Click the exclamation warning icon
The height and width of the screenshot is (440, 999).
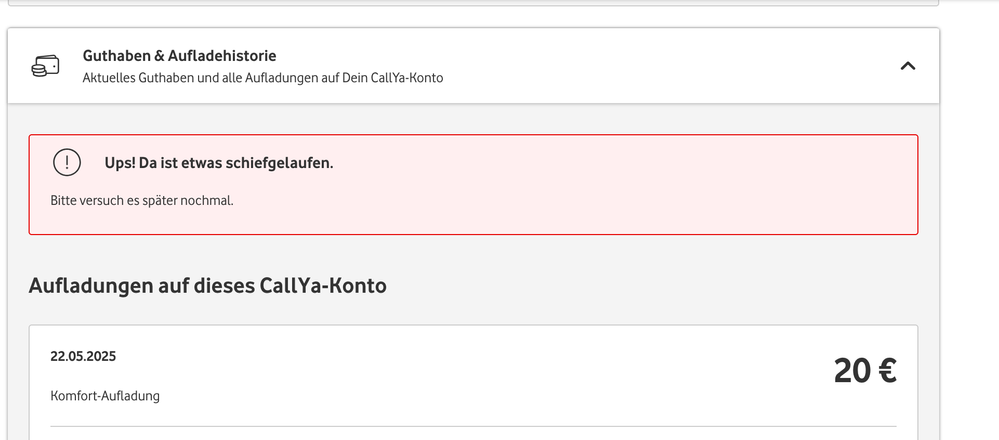point(66,162)
